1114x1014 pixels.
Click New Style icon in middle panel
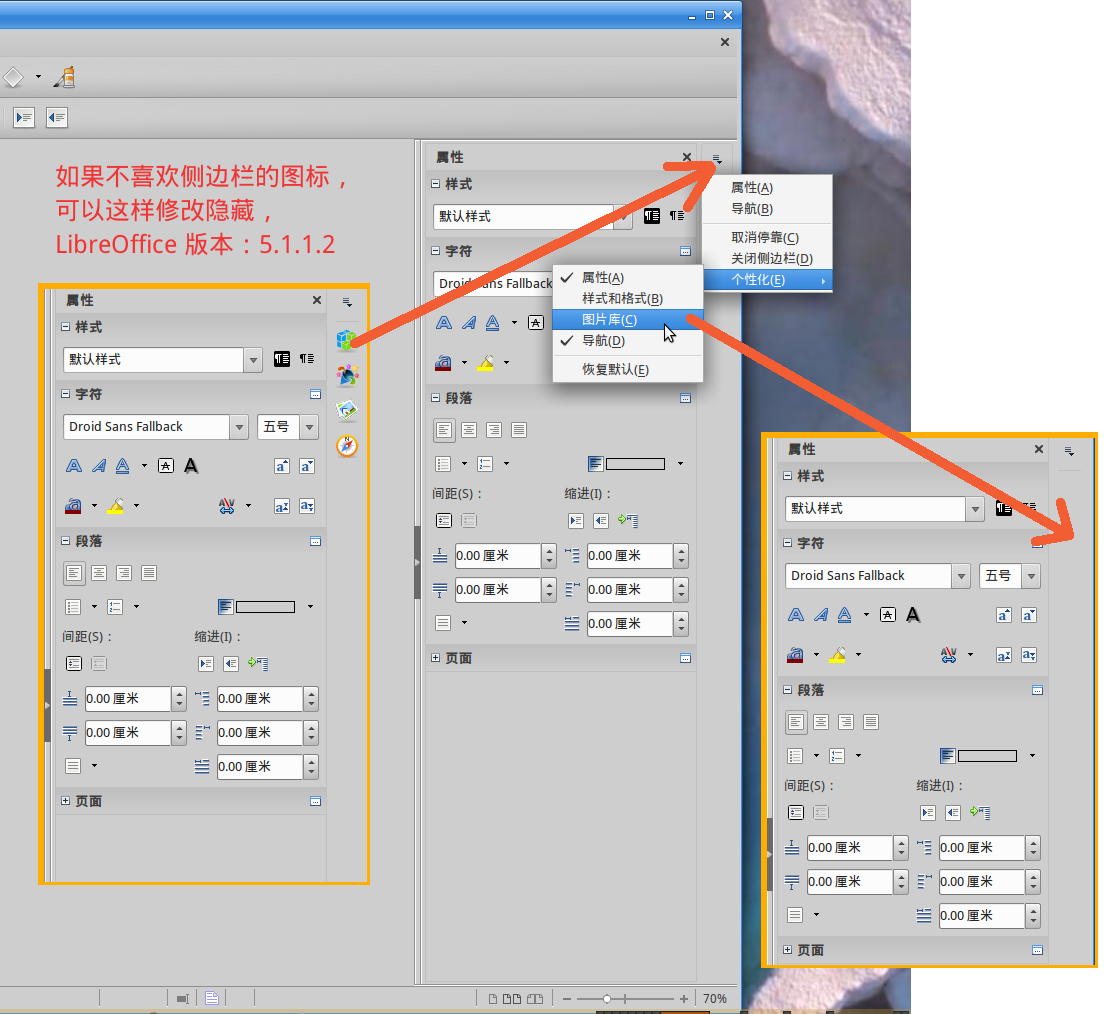click(651, 216)
